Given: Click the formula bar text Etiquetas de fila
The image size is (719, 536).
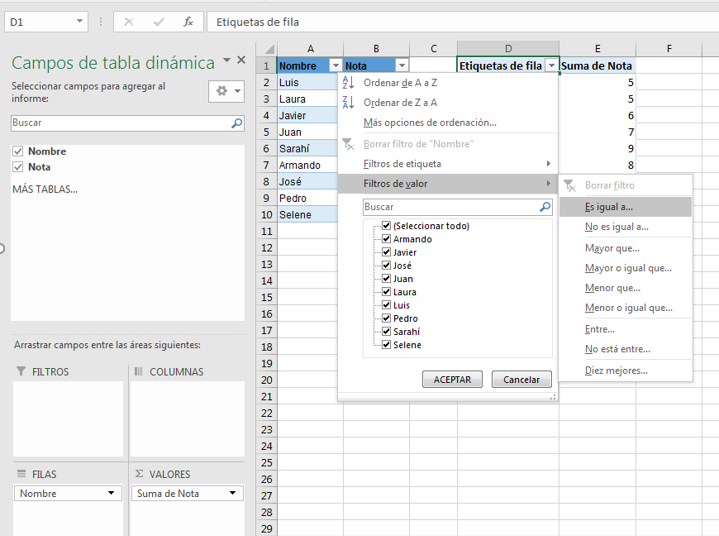Looking at the screenshot, I should point(258,22).
